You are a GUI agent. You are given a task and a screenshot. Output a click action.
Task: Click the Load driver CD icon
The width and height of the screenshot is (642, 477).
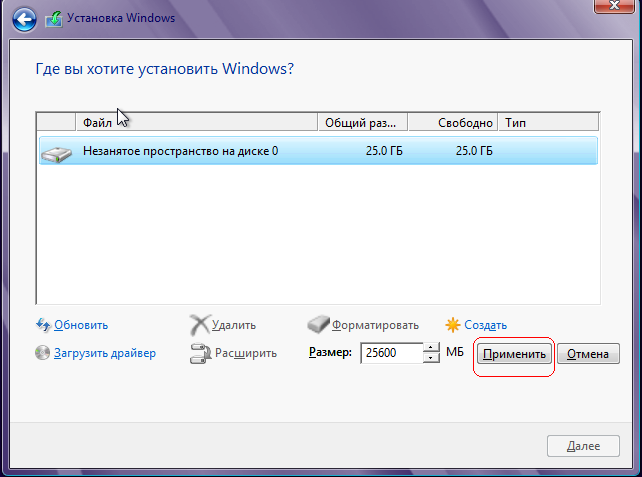(x=43, y=353)
